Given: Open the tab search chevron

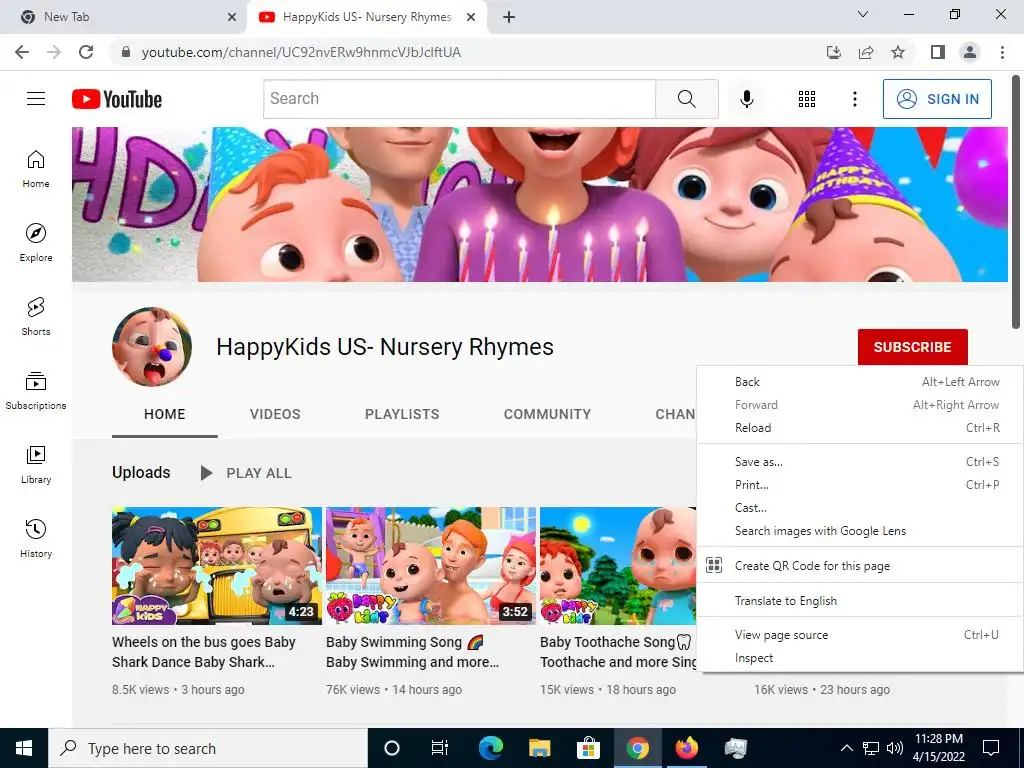Looking at the screenshot, I should (863, 14).
